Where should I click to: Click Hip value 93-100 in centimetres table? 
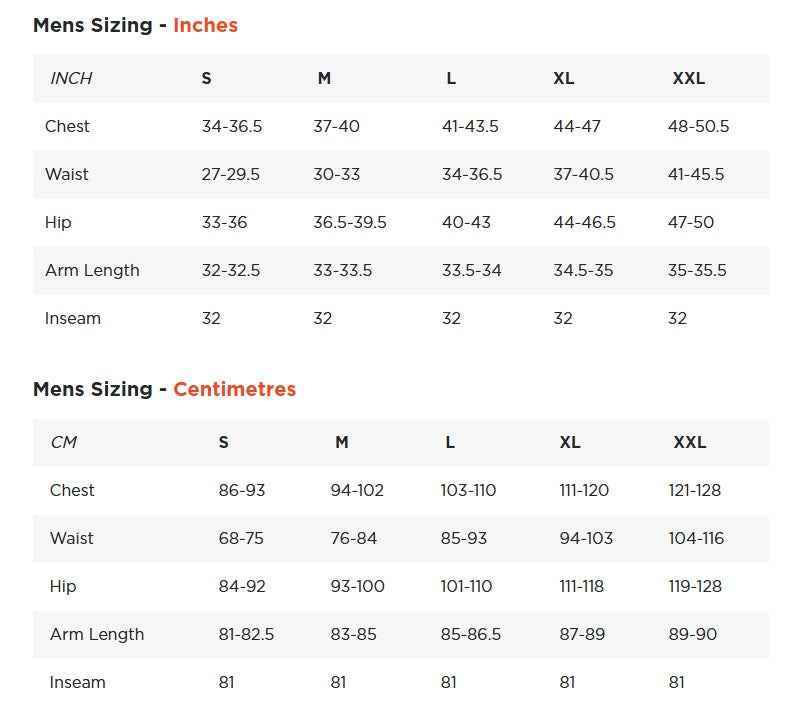(358, 586)
